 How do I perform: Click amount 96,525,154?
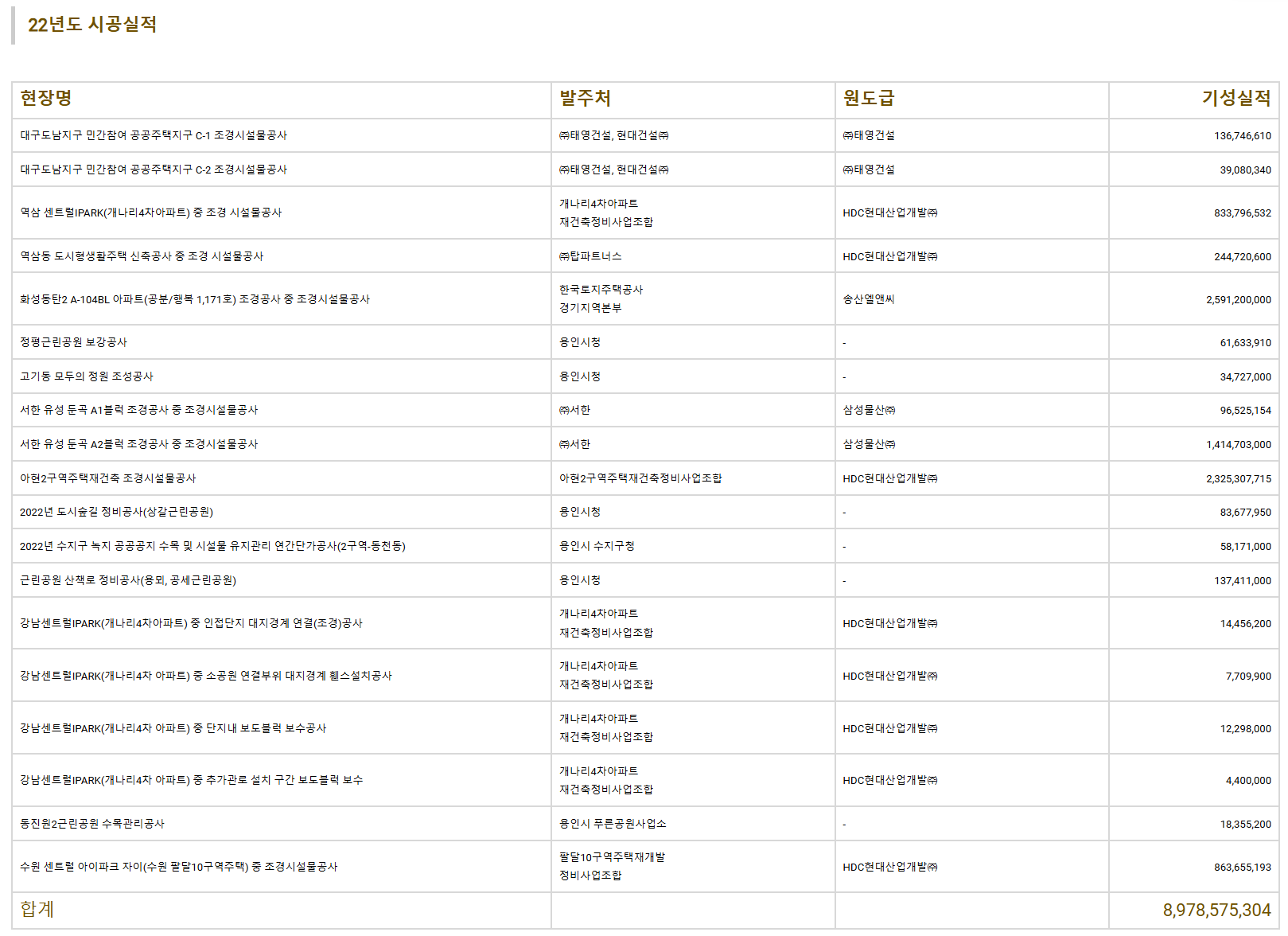click(x=1245, y=411)
